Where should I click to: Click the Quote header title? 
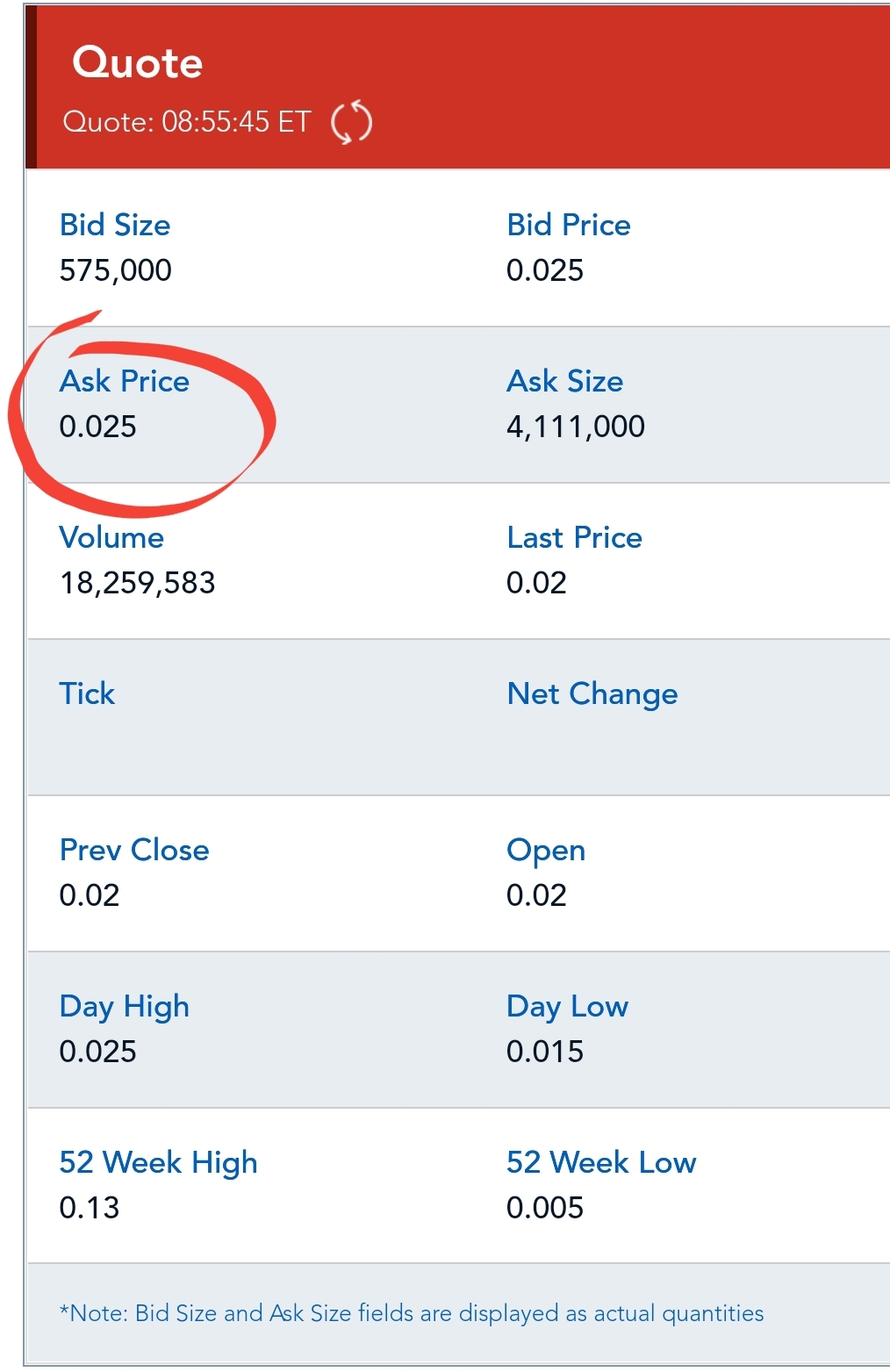pyautogui.click(x=138, y=63)
